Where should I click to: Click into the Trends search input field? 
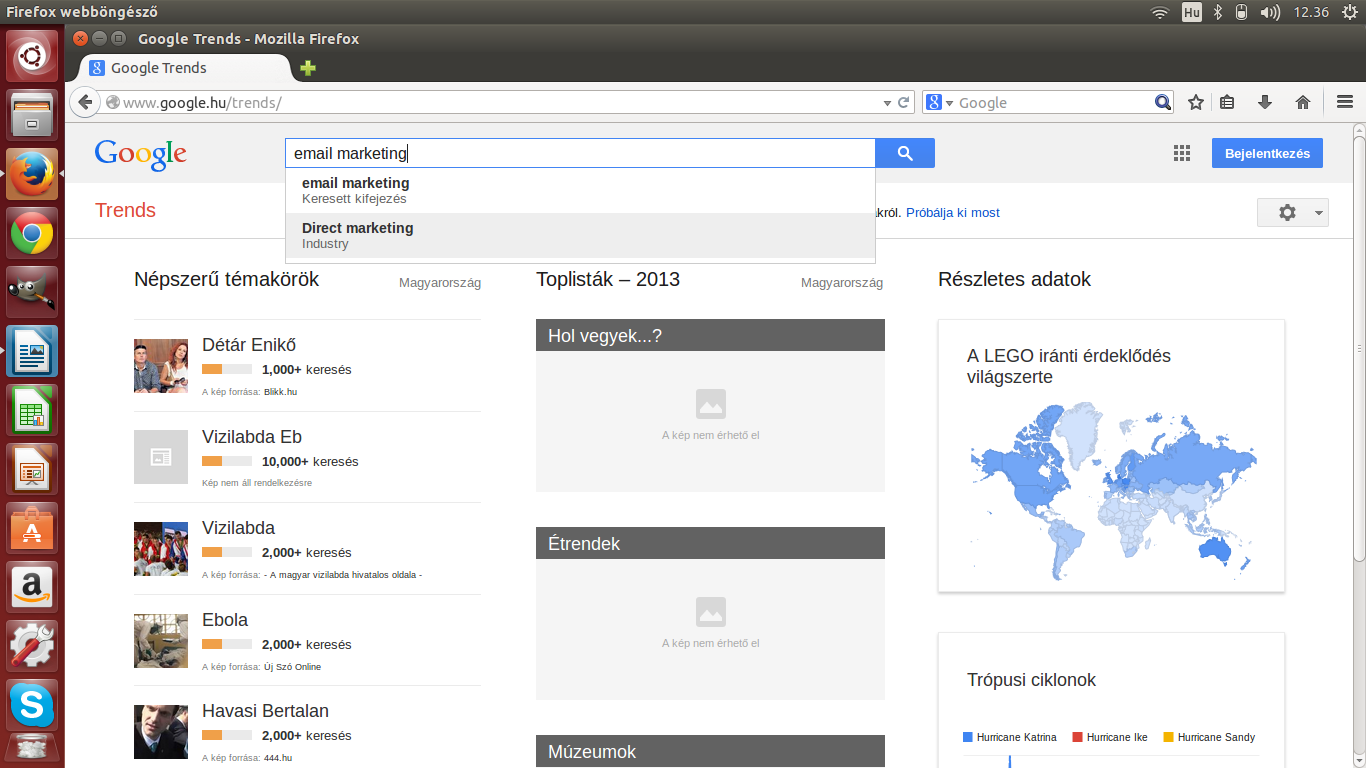click(580, 153)
